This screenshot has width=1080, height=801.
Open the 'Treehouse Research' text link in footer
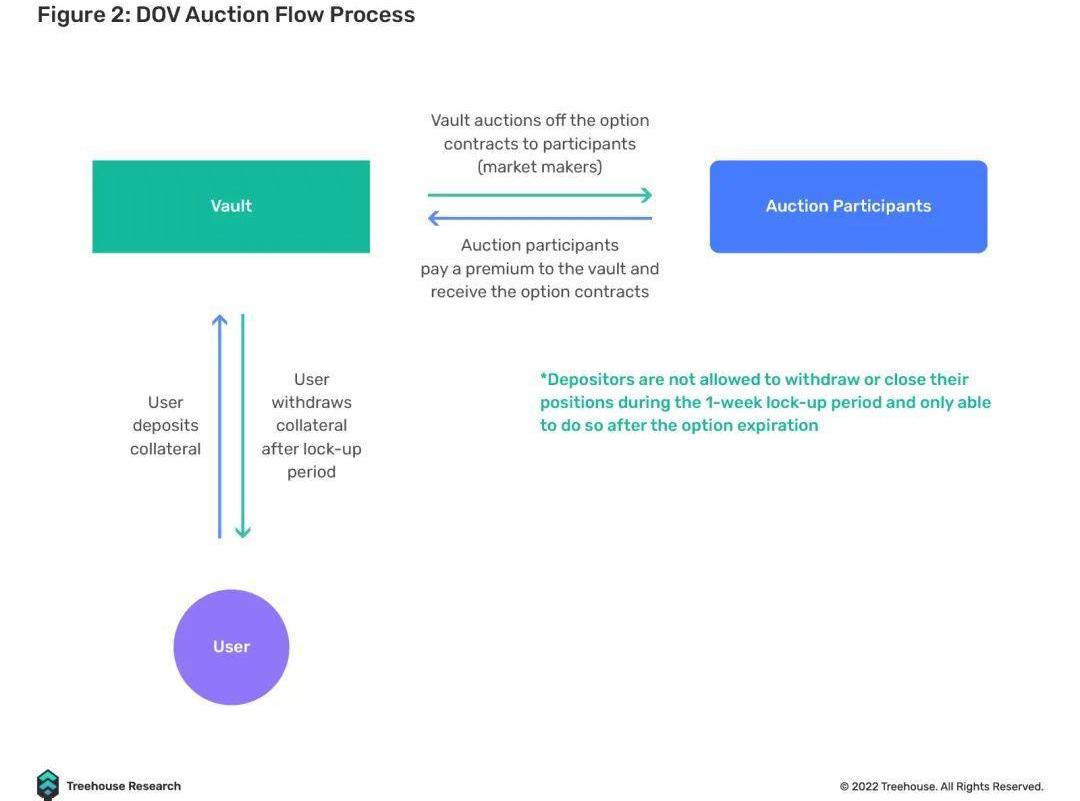point(123,786)
